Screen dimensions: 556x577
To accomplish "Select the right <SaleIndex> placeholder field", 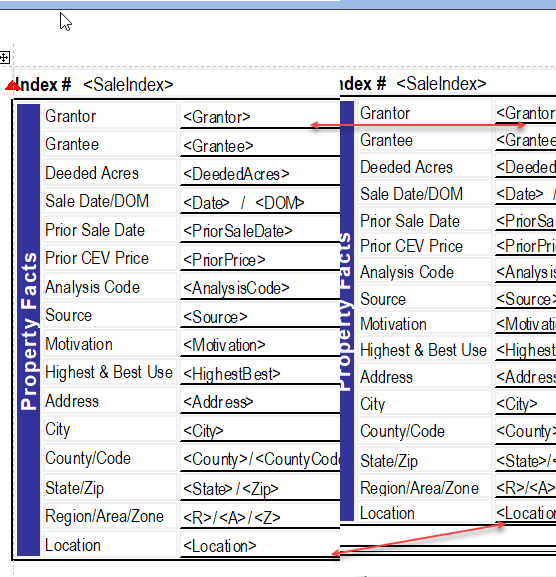I will tap(441, 84).
